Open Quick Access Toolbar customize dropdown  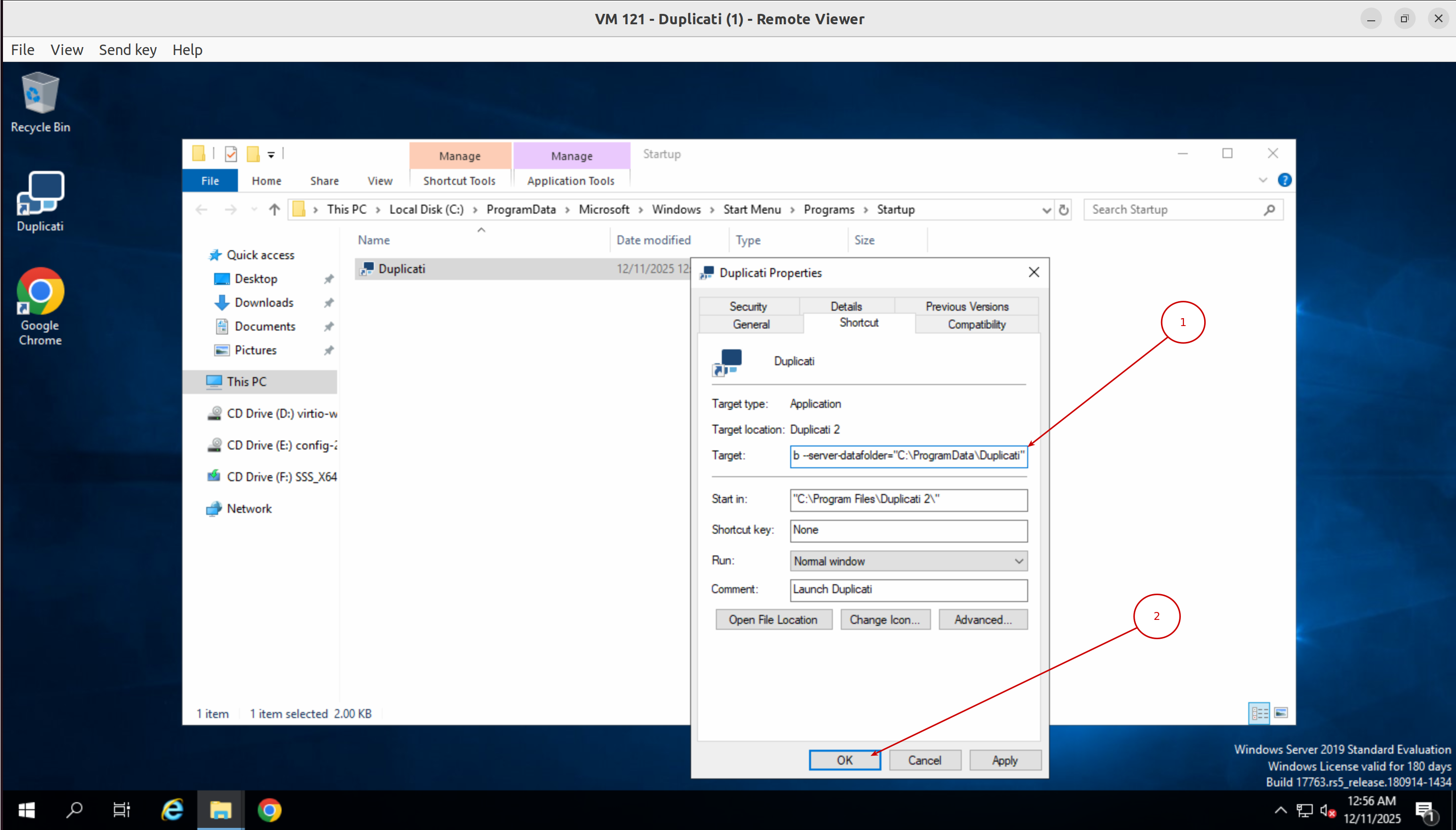click(272, 155)
